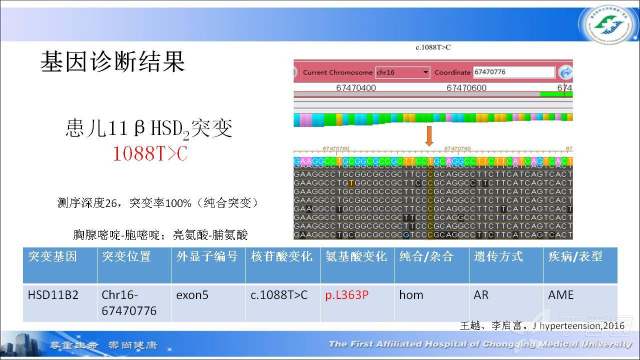
Task: Click the 基因诊断结果 slide title
Action: tap(113, 62)
